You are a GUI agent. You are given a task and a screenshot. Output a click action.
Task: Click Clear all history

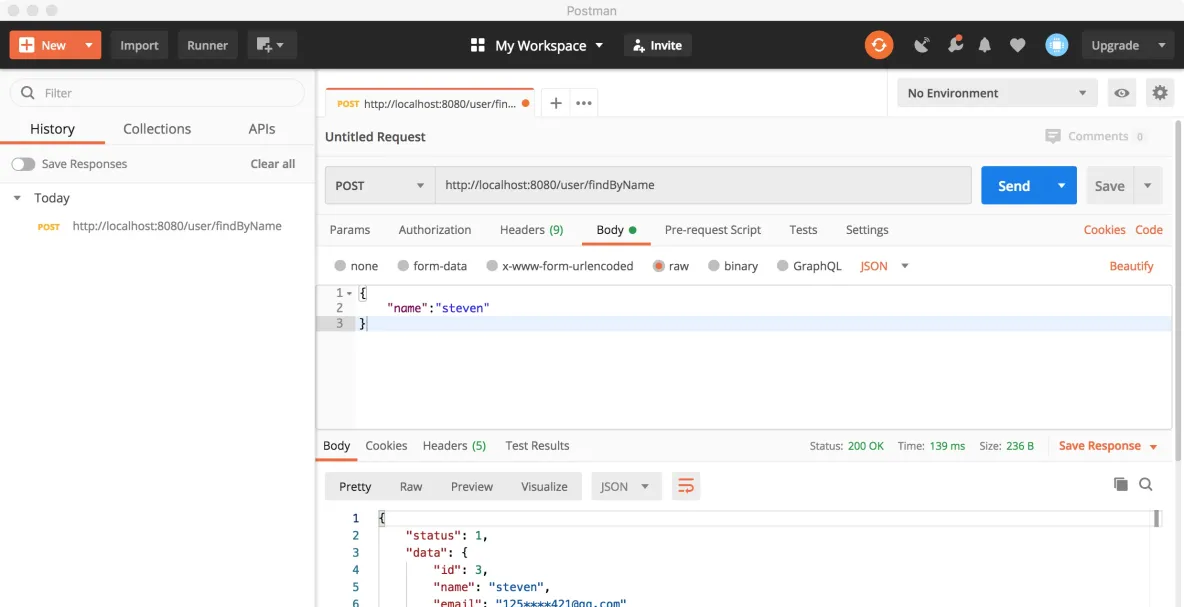pyautogui.click(x=273, y=164)
